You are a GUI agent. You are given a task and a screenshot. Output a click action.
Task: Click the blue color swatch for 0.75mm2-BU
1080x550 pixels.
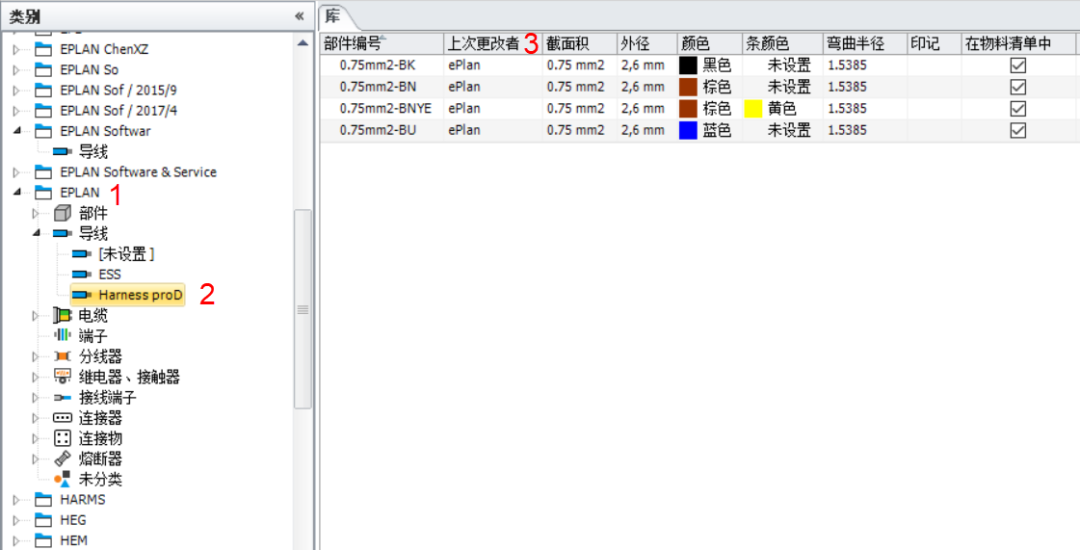pos(687,130)
